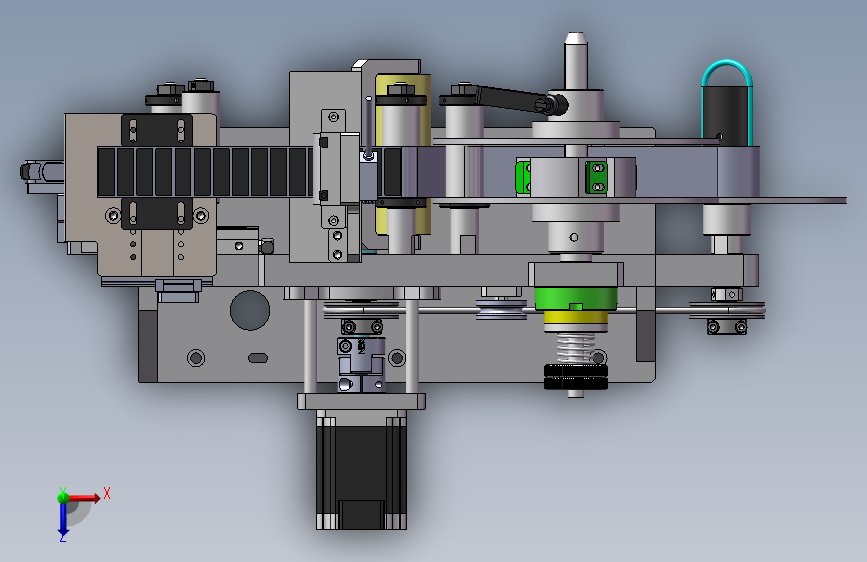Screen dimensions: 867x562
Task: Select the far-right belt pulley below the frame
Action: [727, 310]
